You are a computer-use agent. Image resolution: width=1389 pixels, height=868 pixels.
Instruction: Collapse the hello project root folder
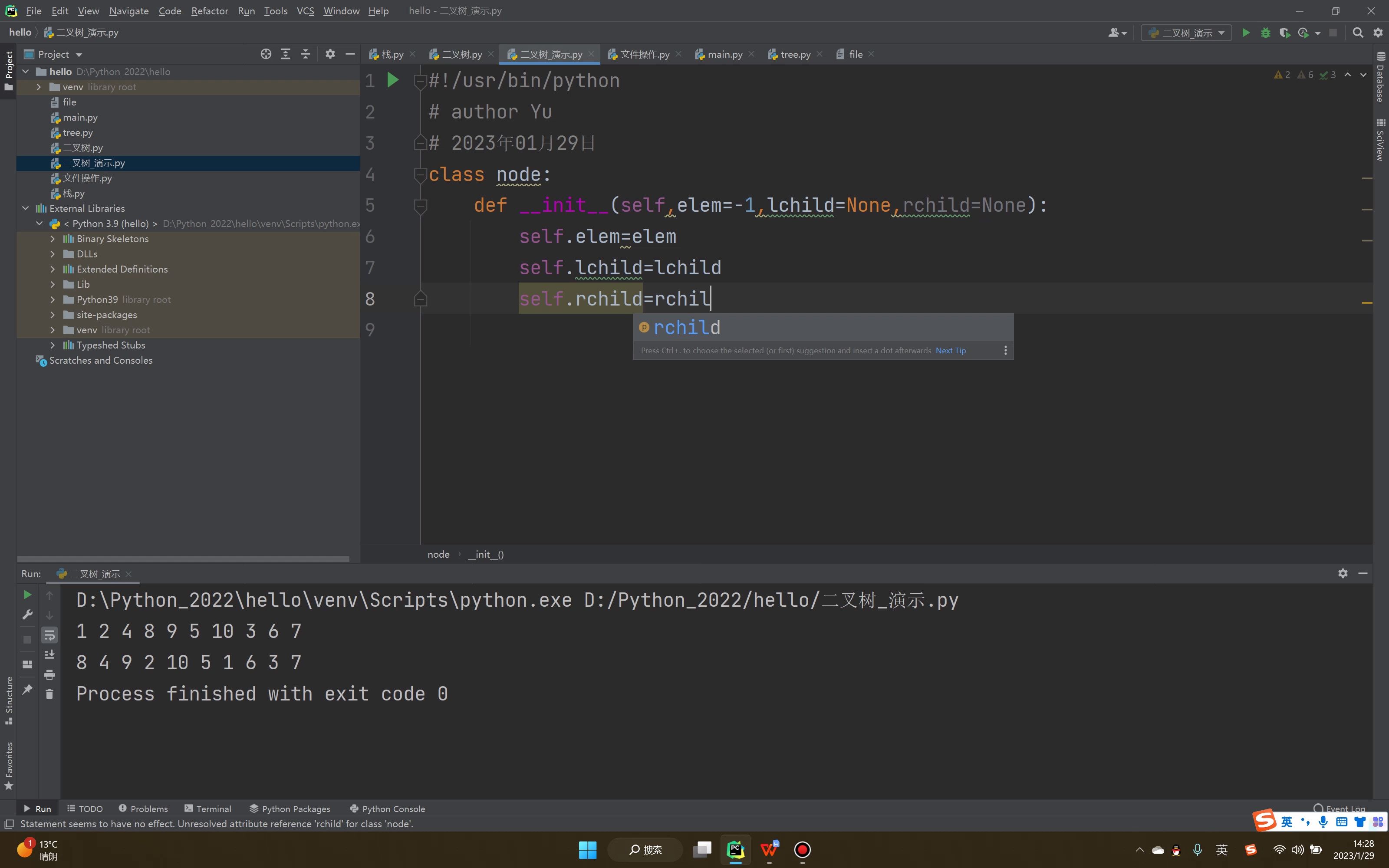26,71
